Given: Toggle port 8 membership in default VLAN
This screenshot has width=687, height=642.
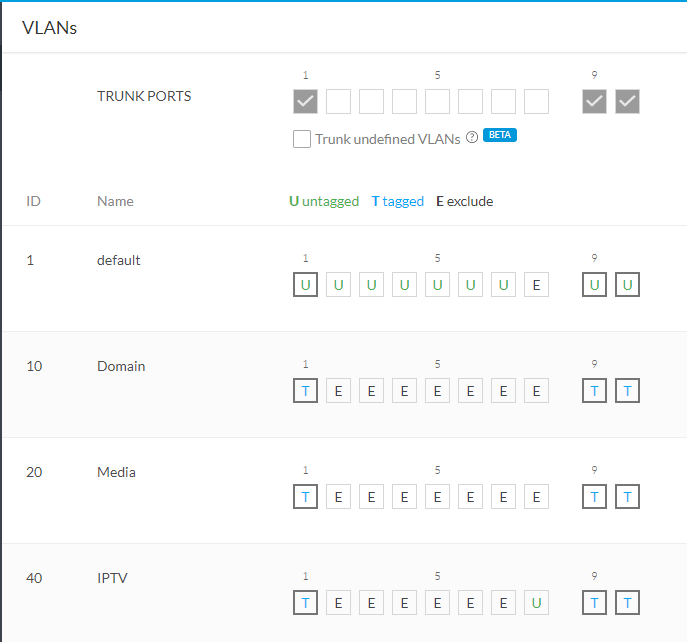Looking at the screenshot, I should click(537, 285).
